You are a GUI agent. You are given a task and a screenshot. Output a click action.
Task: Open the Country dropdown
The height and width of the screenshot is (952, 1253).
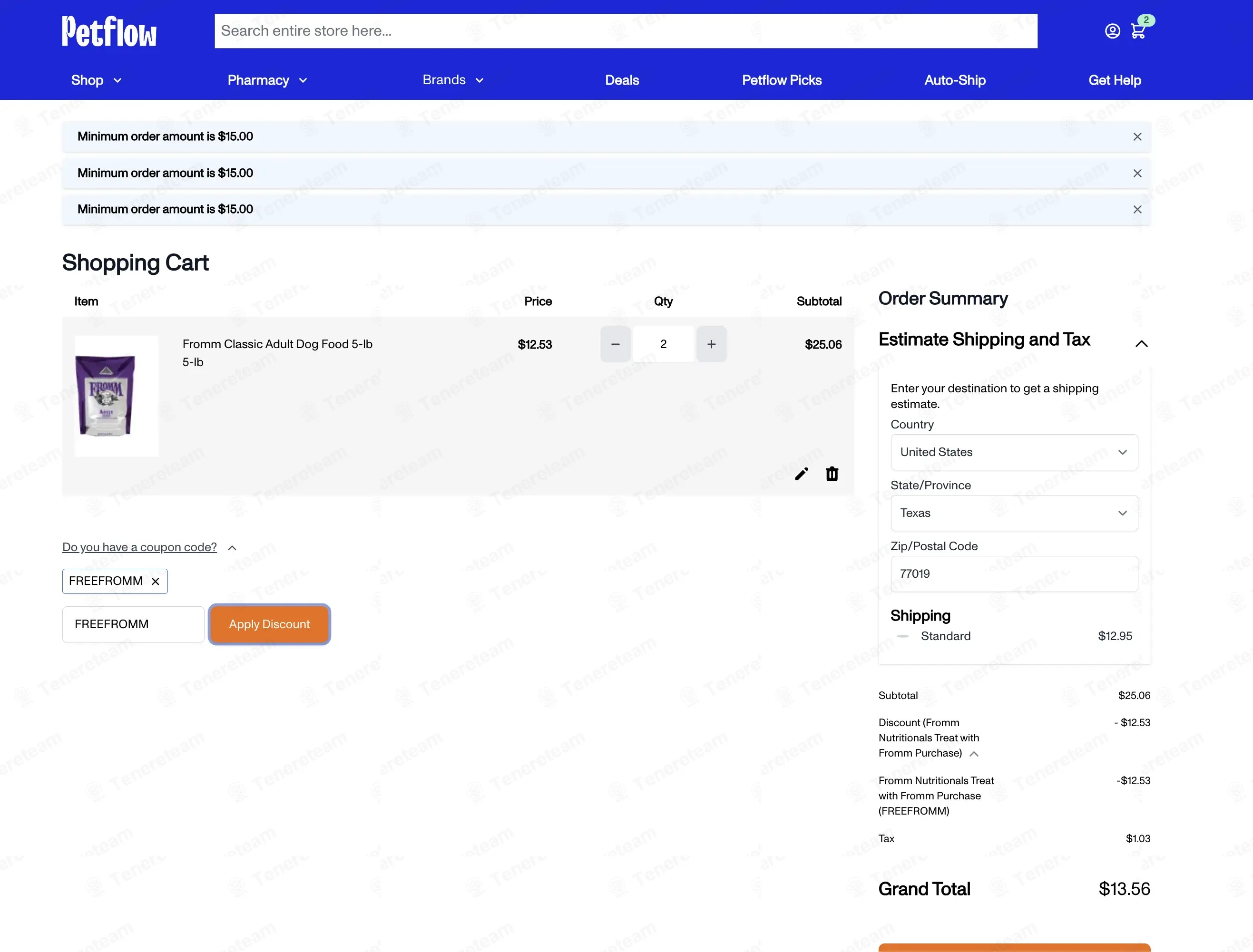click(1014, 452)
